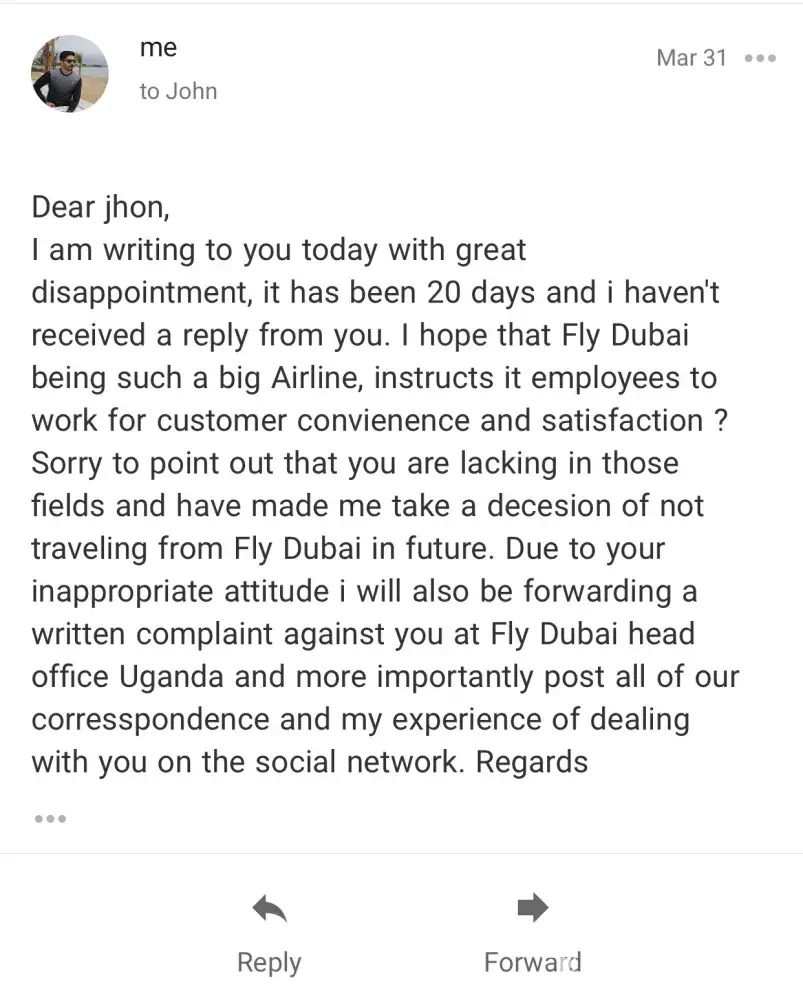Tap the sender's profile photo
Screen dimensions: 803x1000
tap(70, 73)
